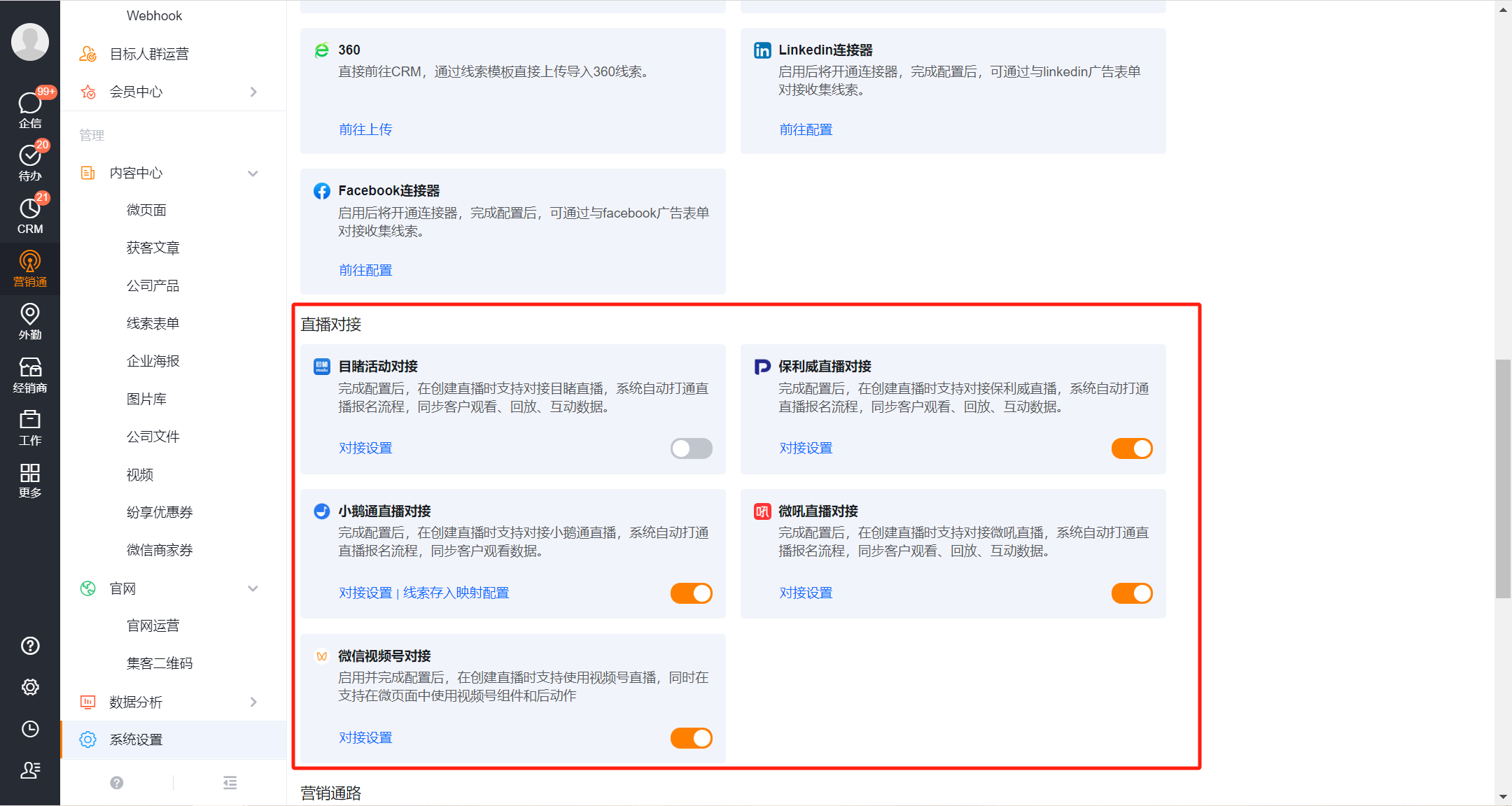Click the 360 logo icon

(322, 50)
